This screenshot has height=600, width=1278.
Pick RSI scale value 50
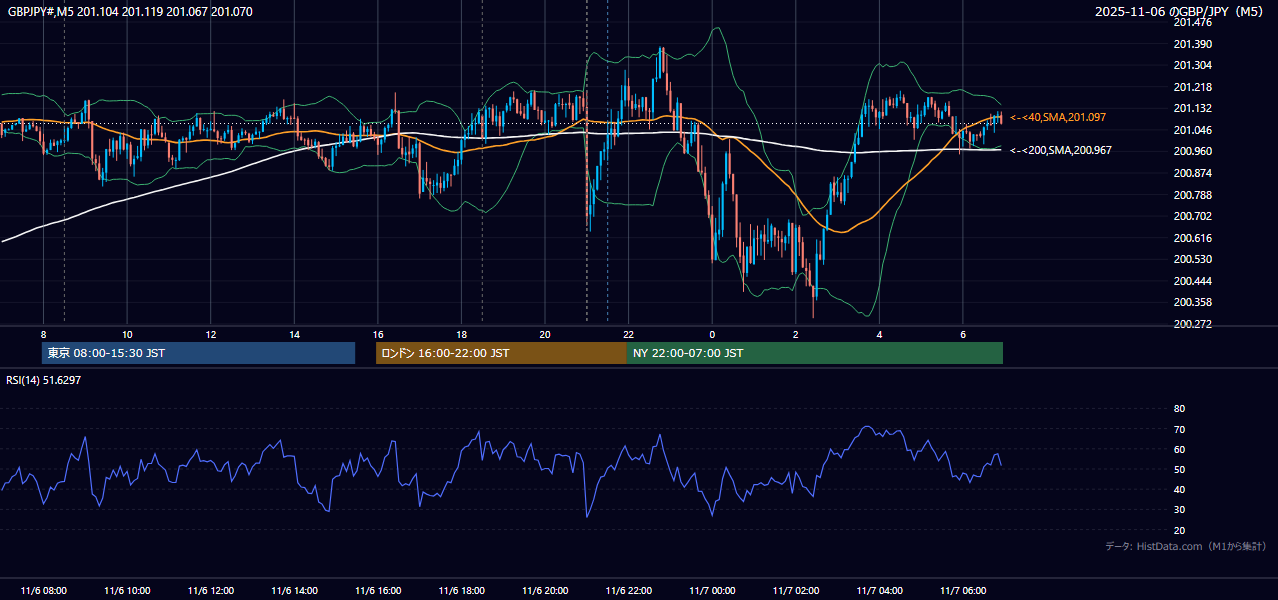[1179, 469]
